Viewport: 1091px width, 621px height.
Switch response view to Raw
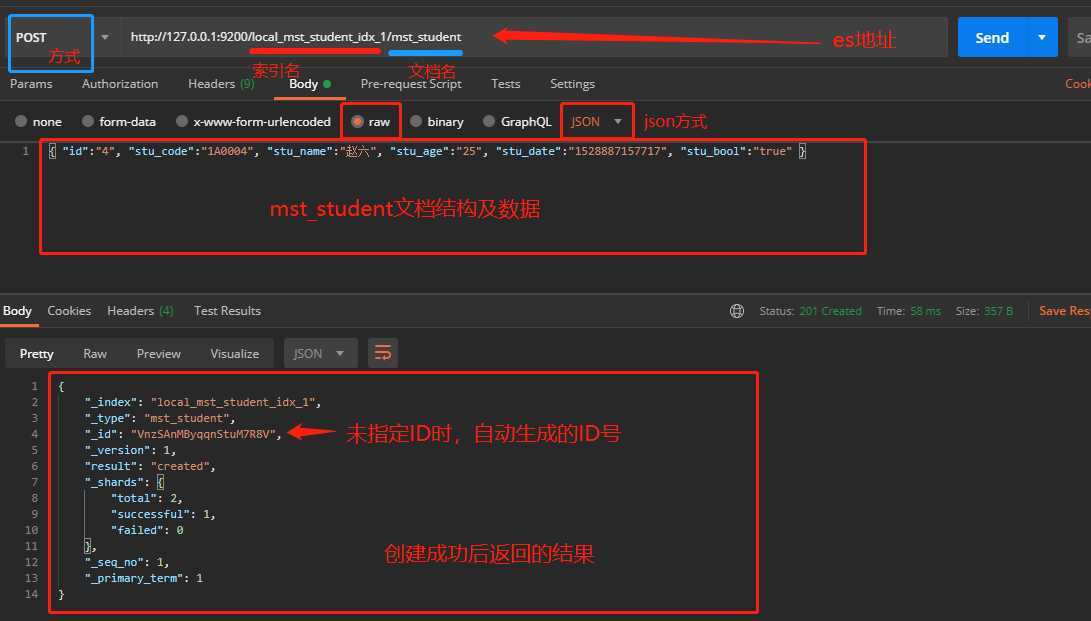[94, 353]
